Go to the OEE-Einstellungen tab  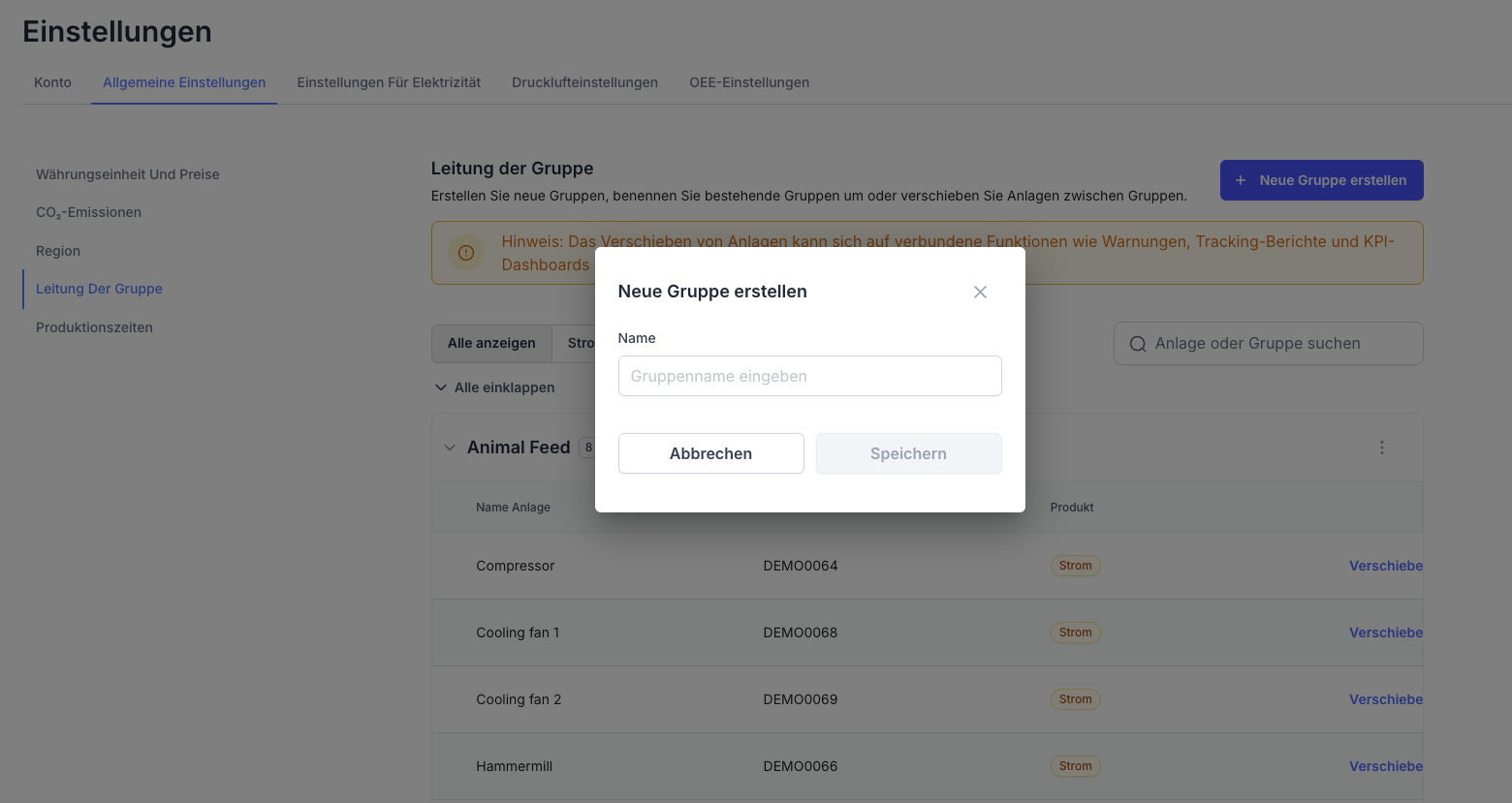pyautogui.click(x=749, y=82)
